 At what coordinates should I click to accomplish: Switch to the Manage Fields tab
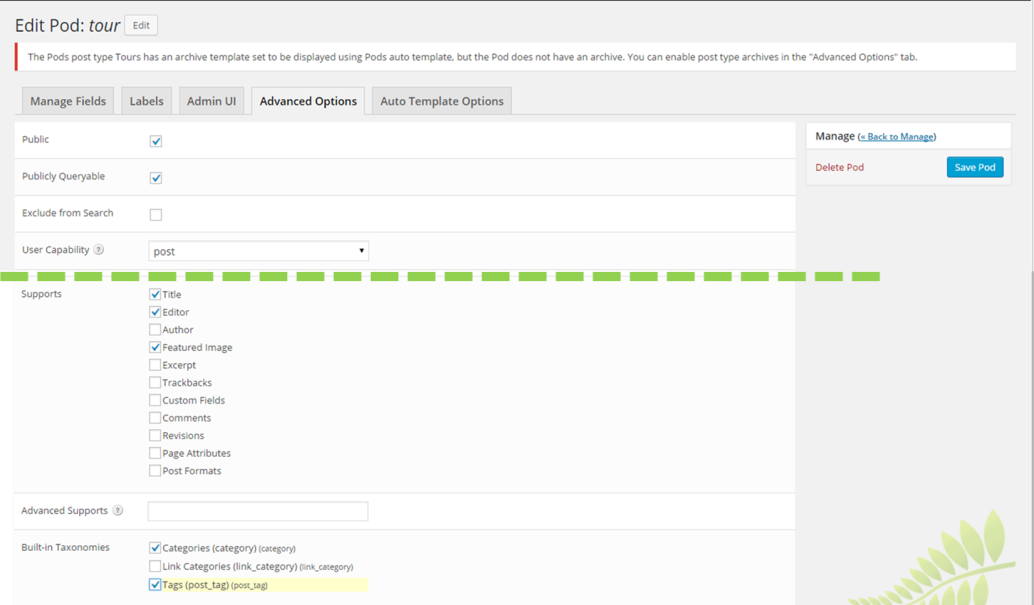(68, 101)
